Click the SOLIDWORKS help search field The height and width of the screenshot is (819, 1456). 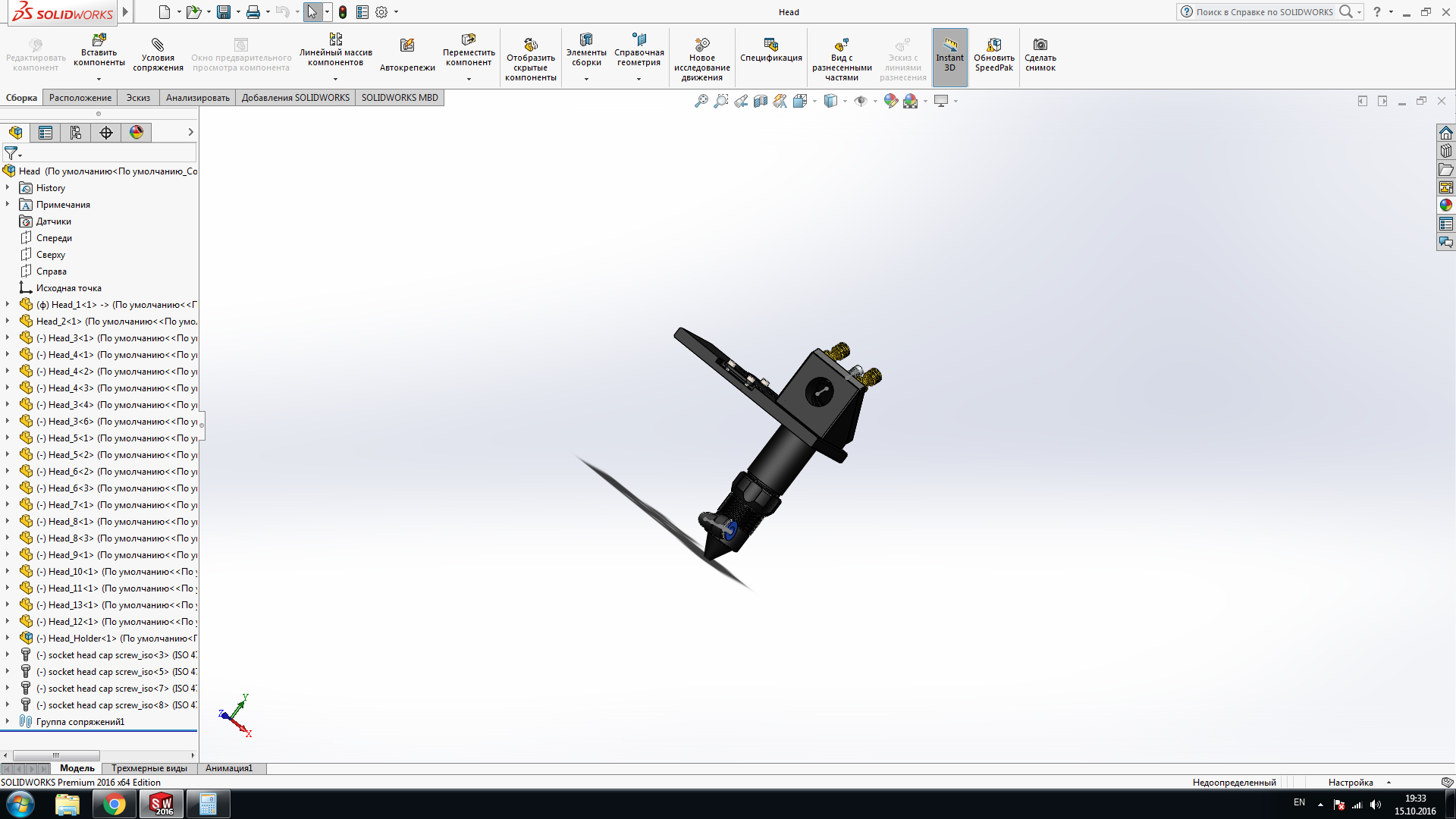(1264, 12)
